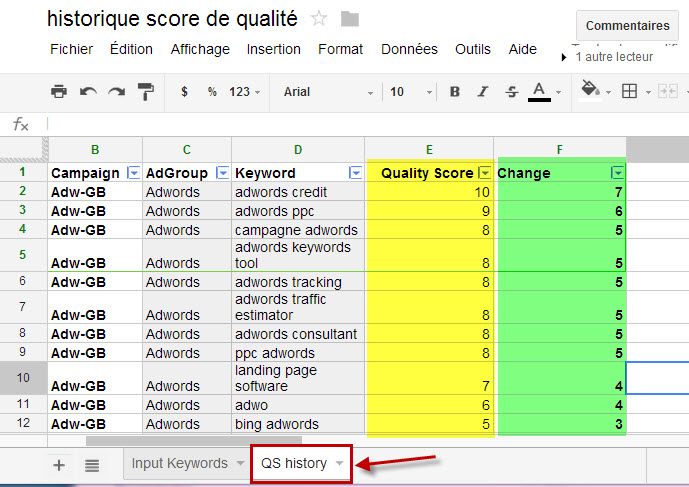Click the text color A icon

[x=539, y=91]
